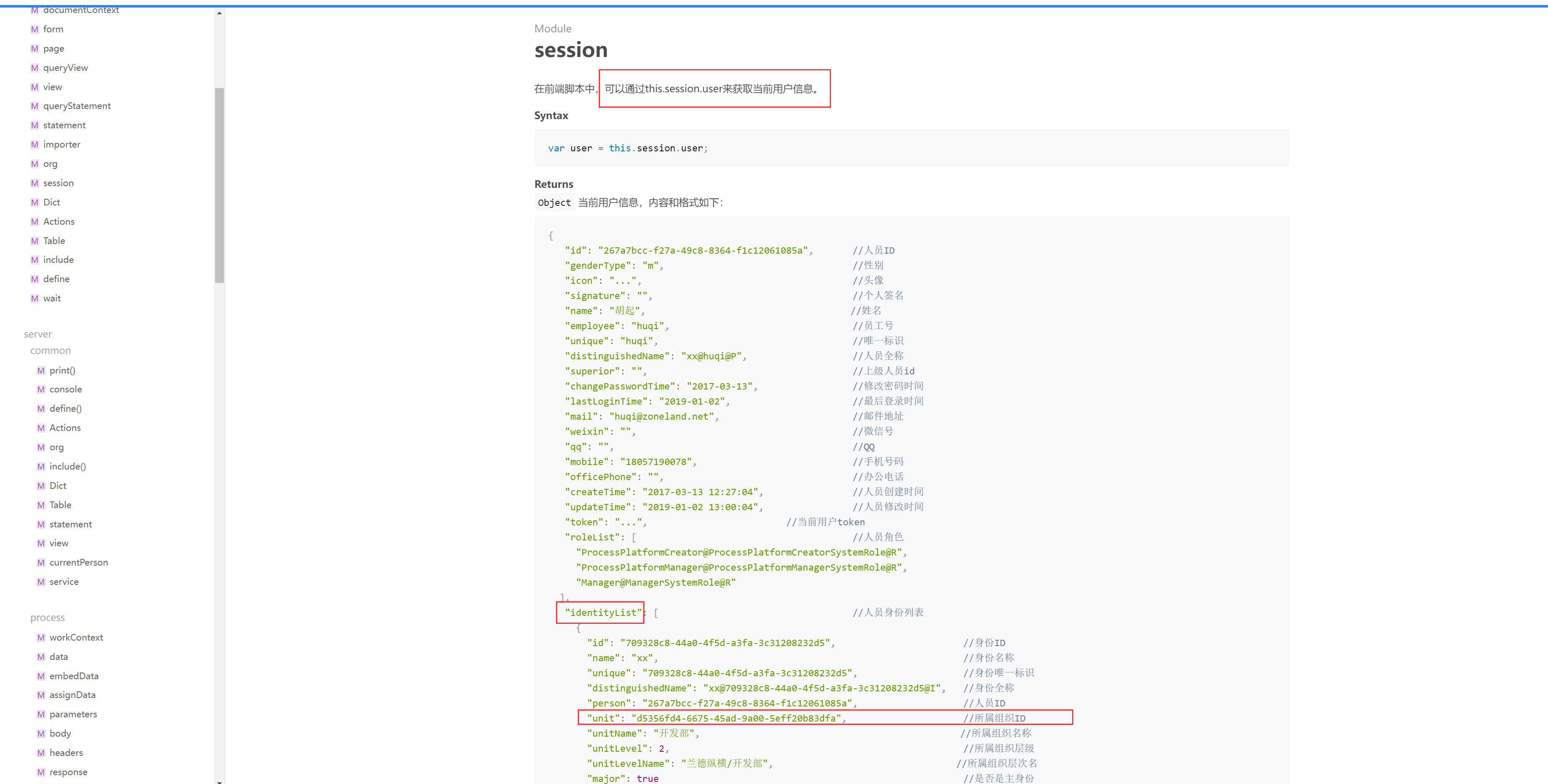
Task: Click the M icon beside workContext
Action: pos(41,637)
